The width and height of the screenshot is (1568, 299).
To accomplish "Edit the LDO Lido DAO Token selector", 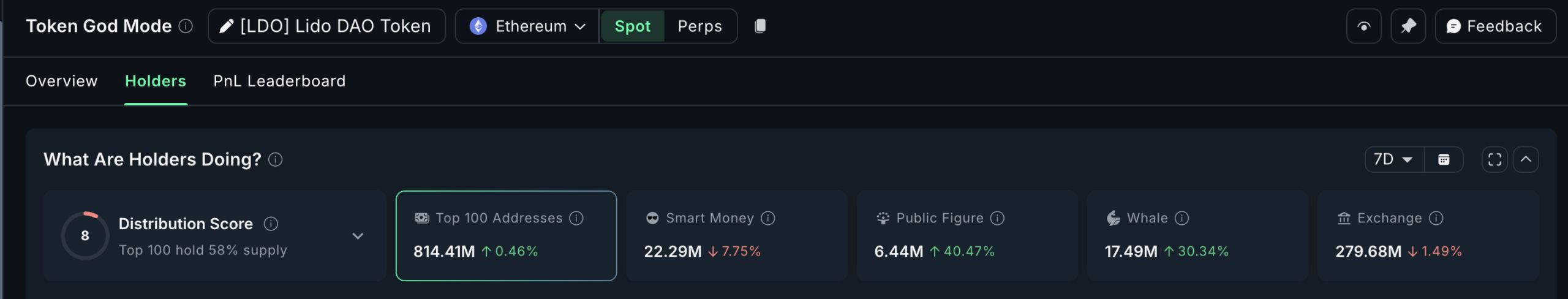I will click(x=326, y=26).
